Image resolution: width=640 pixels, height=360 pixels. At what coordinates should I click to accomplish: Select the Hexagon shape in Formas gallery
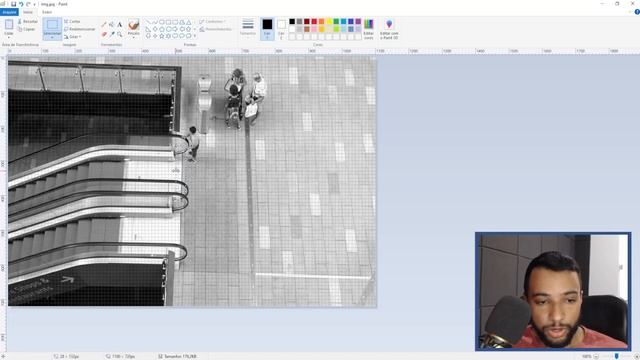click(169, 29)
